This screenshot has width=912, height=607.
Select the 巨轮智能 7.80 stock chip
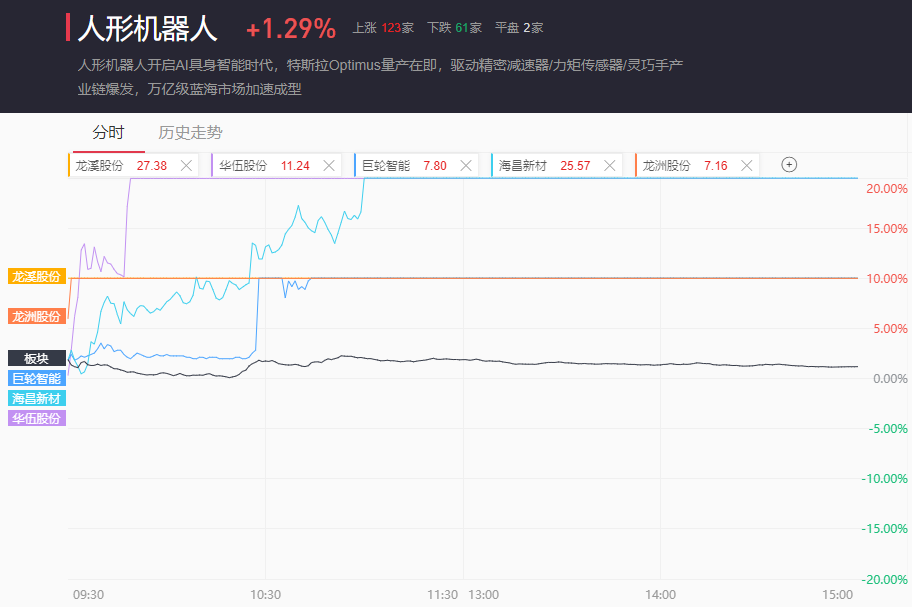(403, 166)
